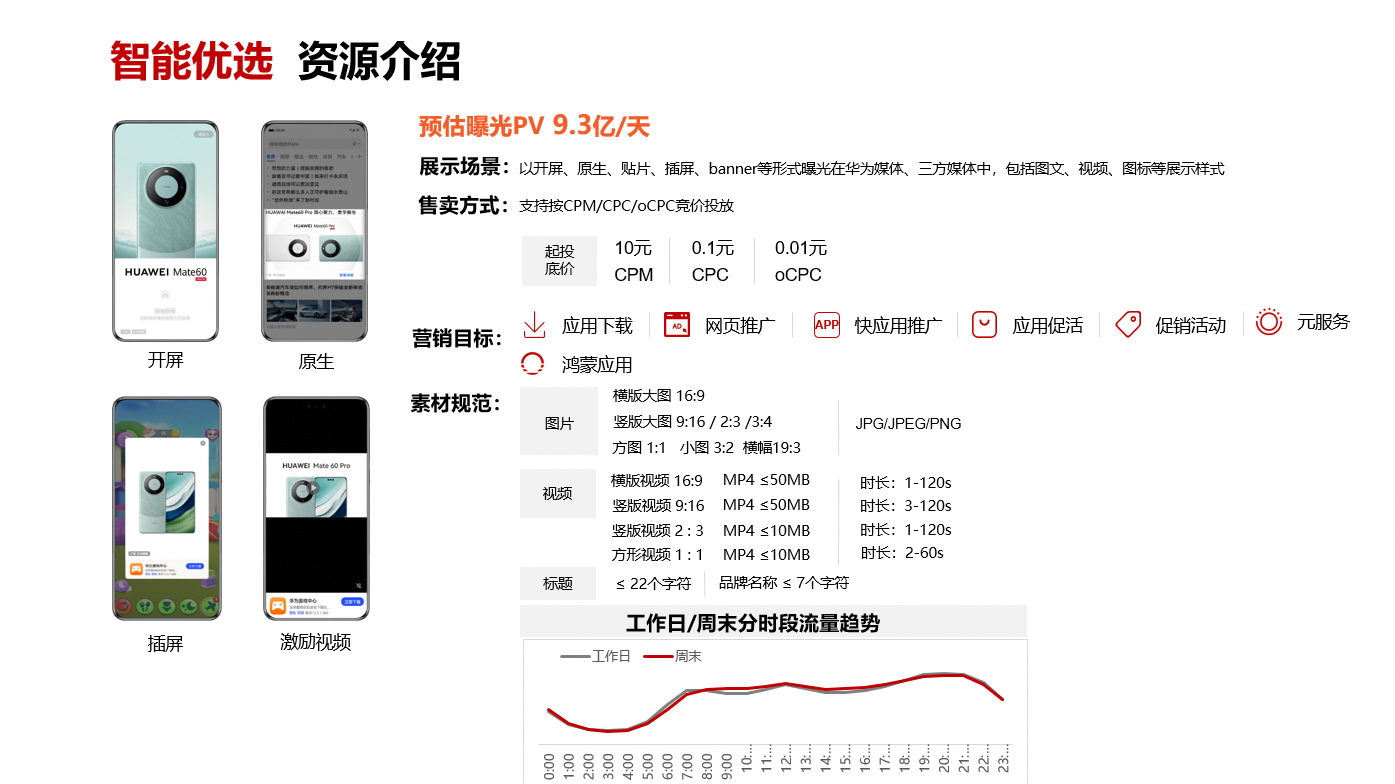Click the 预估曝光PV 9.3亿/天 heading

(x=534, y=126)
